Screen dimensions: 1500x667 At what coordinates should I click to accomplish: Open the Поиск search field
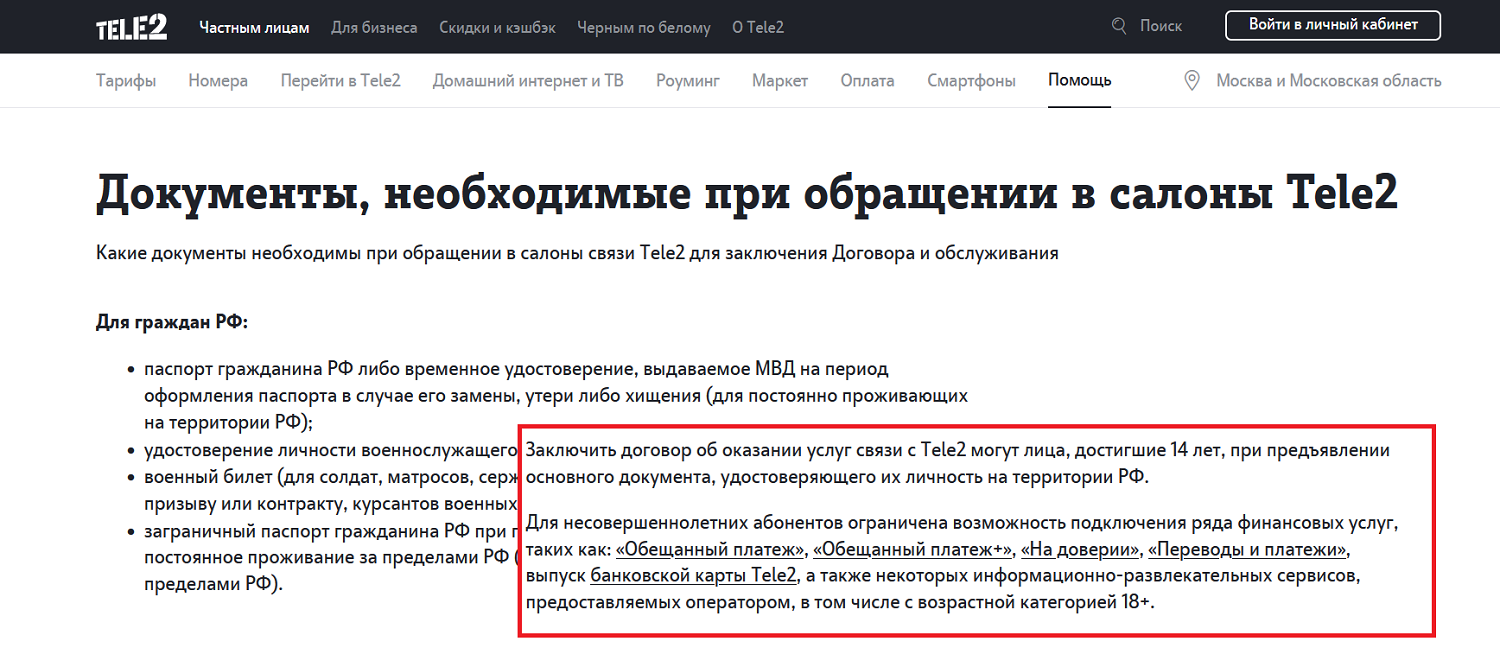(x=1160, y=26)
